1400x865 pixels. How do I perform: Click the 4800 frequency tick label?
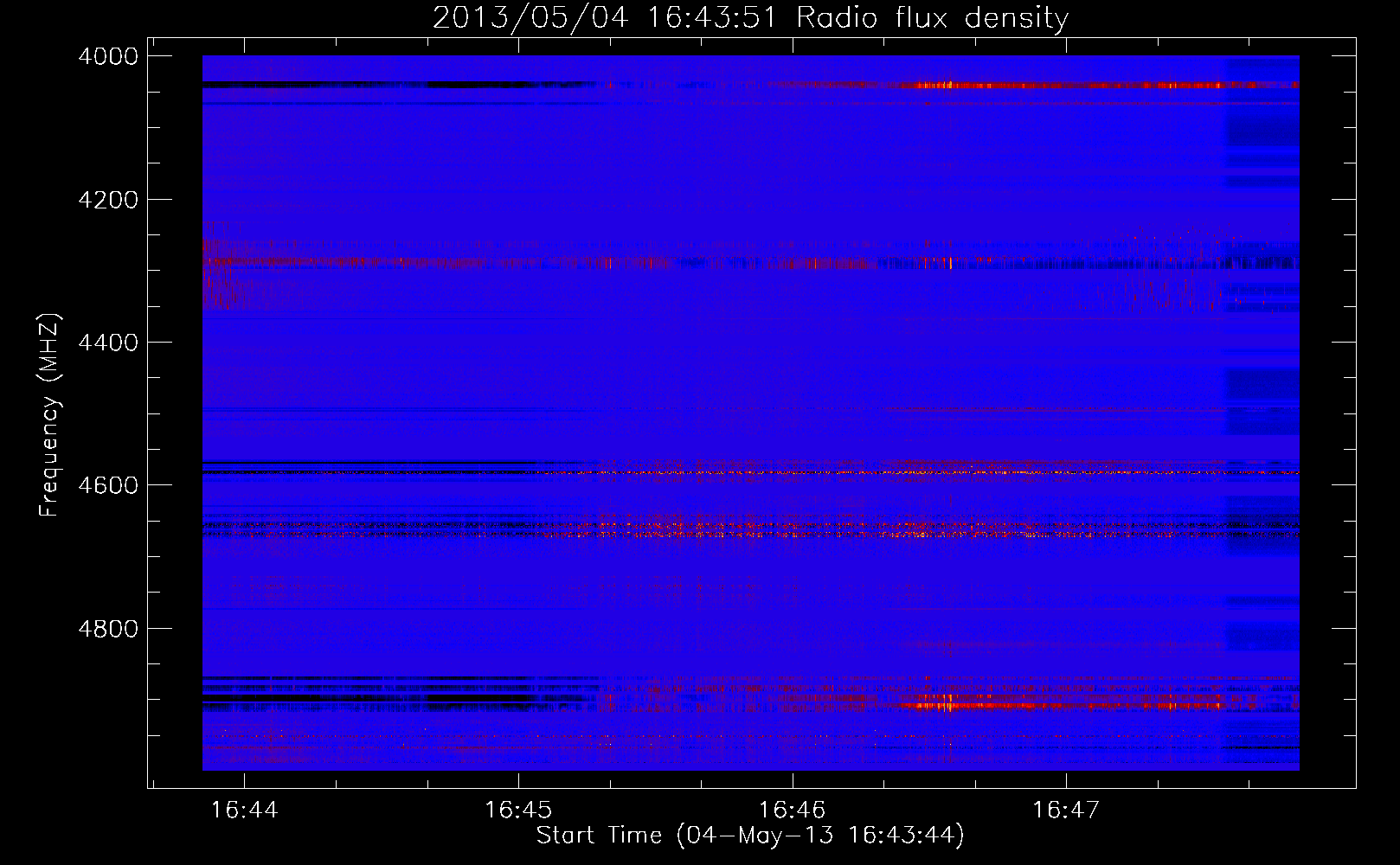pyautogui.click(x=108, y=629)
